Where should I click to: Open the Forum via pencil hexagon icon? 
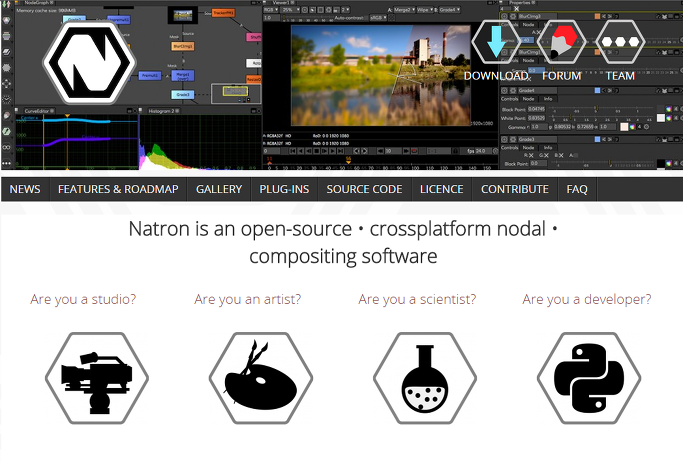coord(561,42)
